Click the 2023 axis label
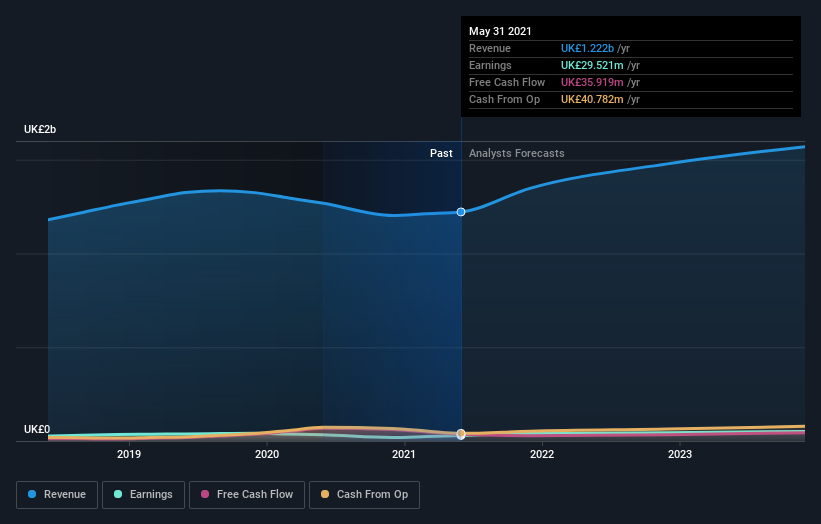Image resolution: width=821 pixels, height=524 pixels. [x=680, y=454]
